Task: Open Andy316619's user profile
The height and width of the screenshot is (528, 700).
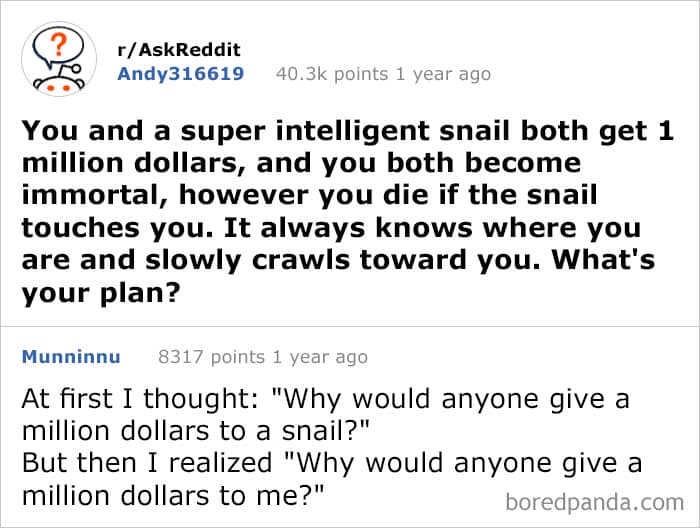Action: [x=180, y=74]
